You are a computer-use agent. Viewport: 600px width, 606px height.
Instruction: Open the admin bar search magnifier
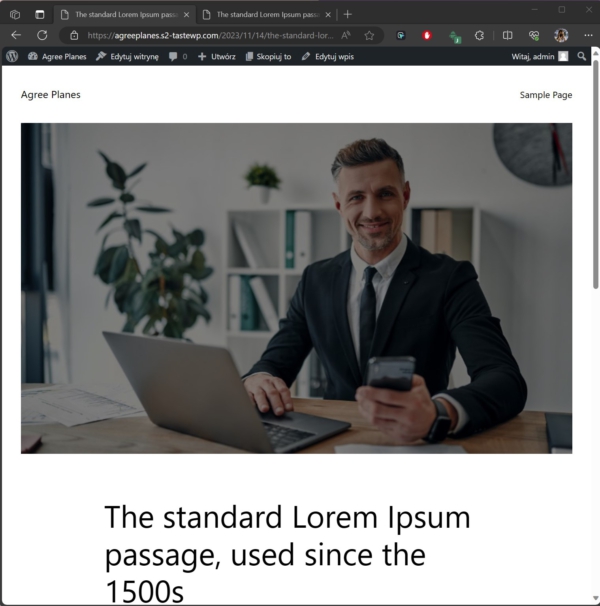click(581, 56)
